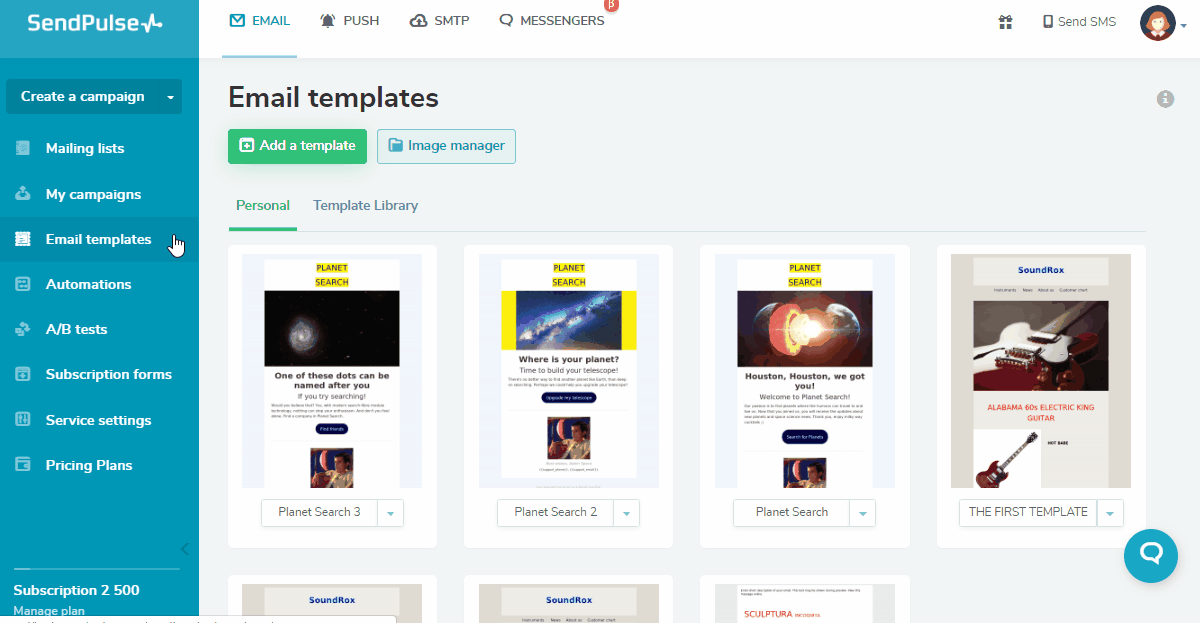Open the Image manager

pyautogui.click(x=446, y=146)
